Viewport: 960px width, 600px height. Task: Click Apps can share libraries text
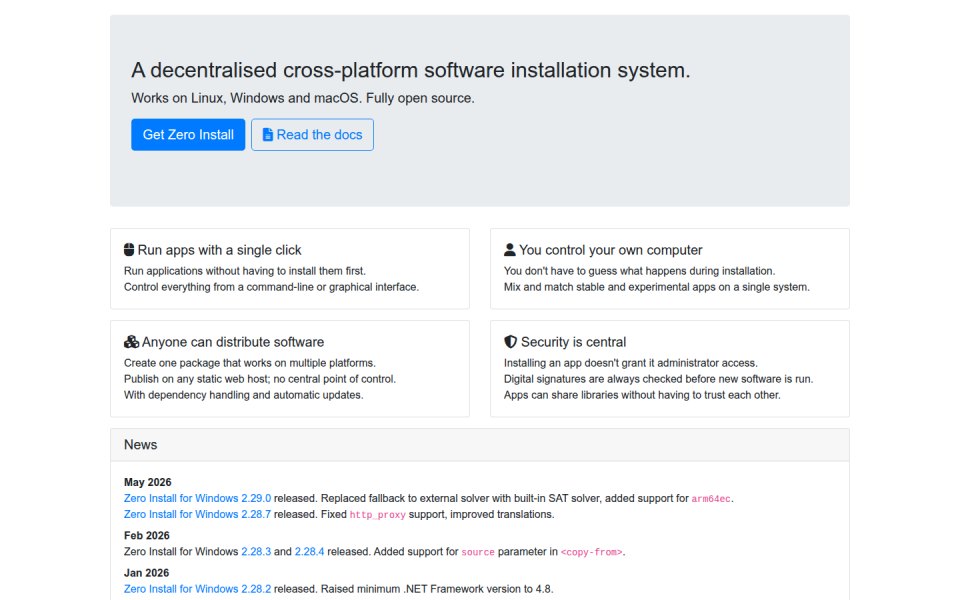point(642,395)
